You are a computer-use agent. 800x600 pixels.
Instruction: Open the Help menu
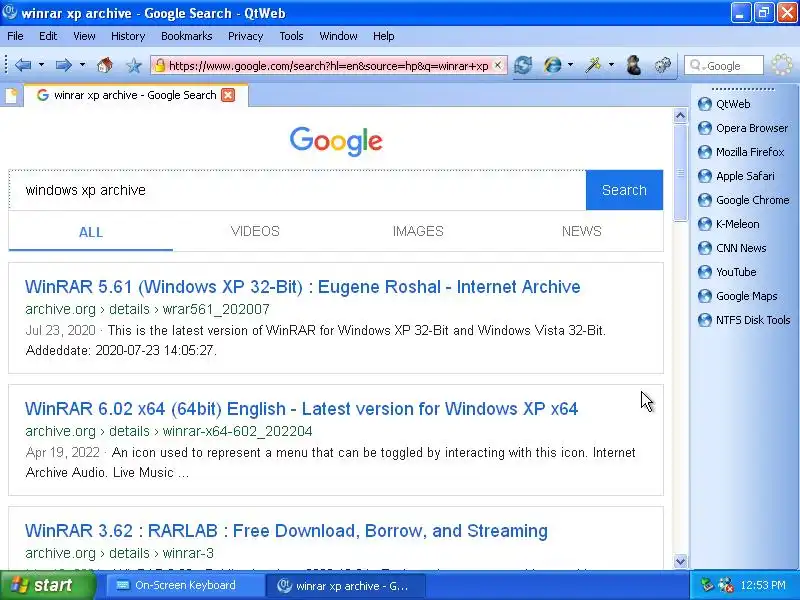pos(384,36)
